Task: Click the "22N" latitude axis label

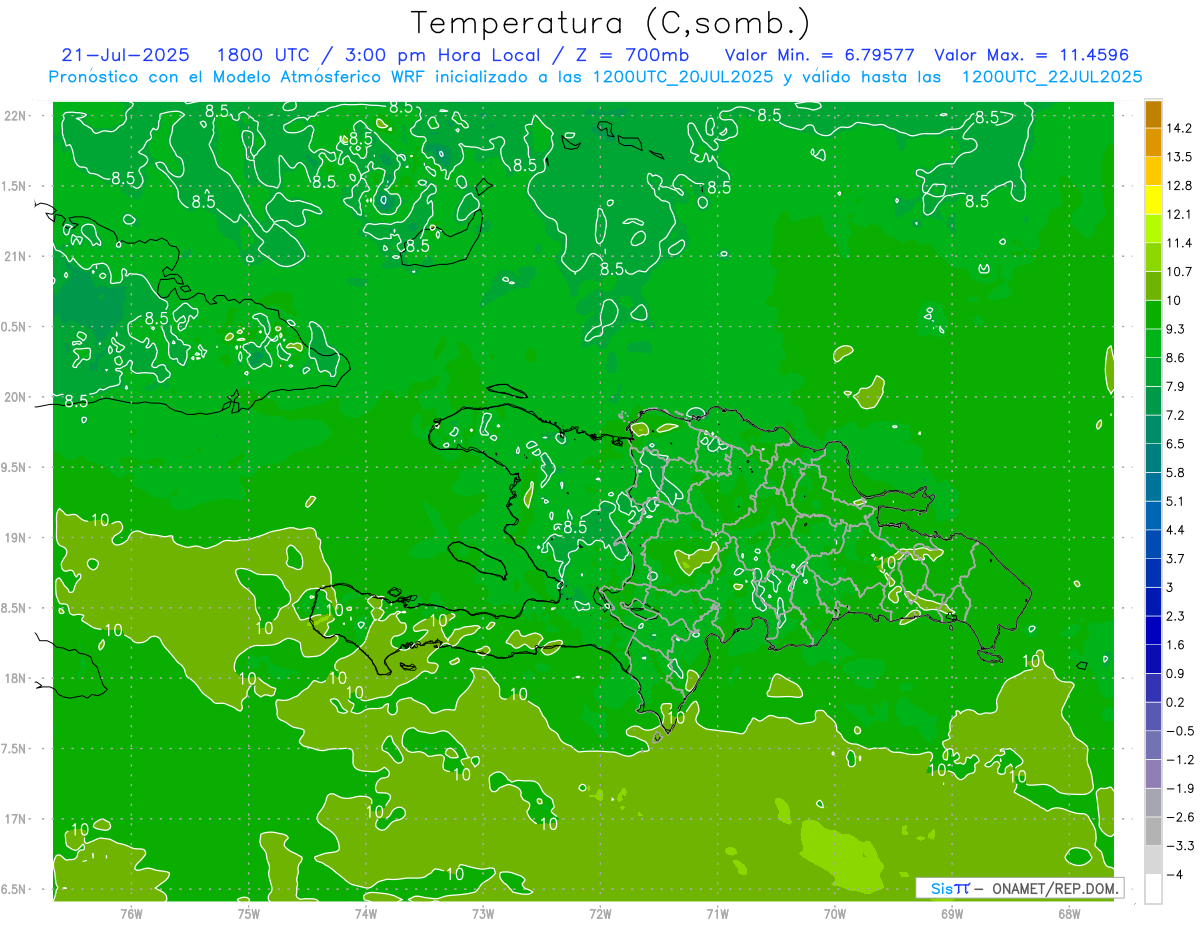Action: [x=17, y=115]
